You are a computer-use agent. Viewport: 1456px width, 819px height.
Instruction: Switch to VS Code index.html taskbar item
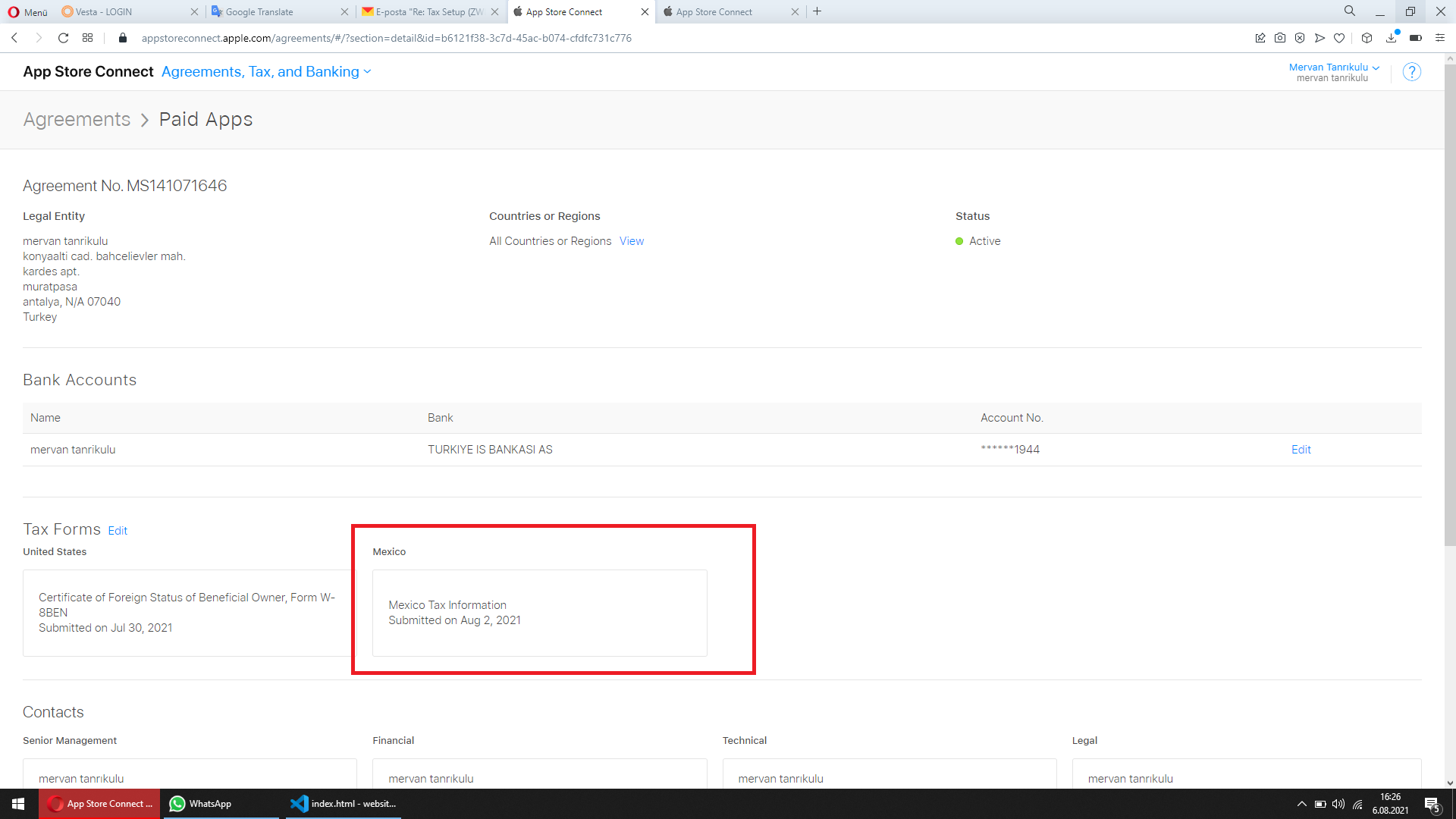344,804
